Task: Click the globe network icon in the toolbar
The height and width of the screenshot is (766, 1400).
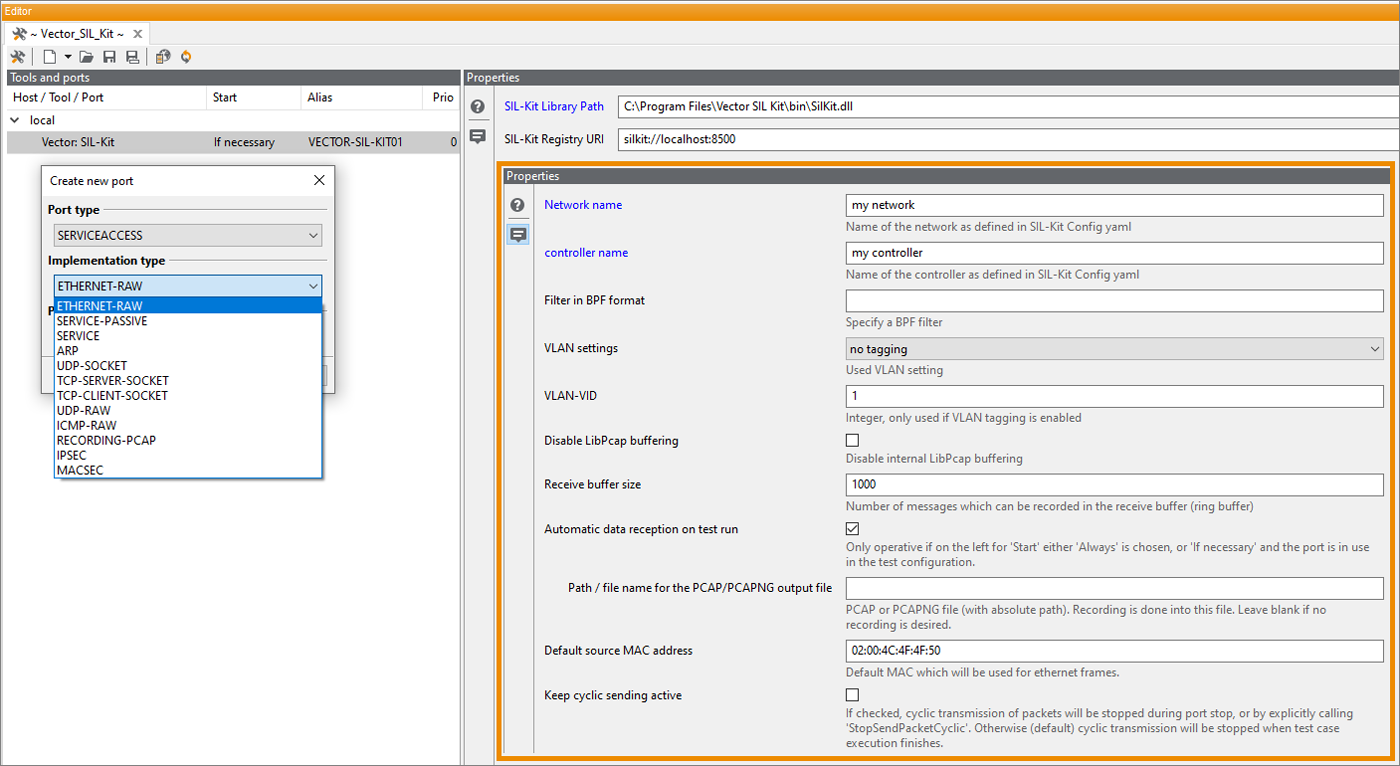Action: [163, 57]
